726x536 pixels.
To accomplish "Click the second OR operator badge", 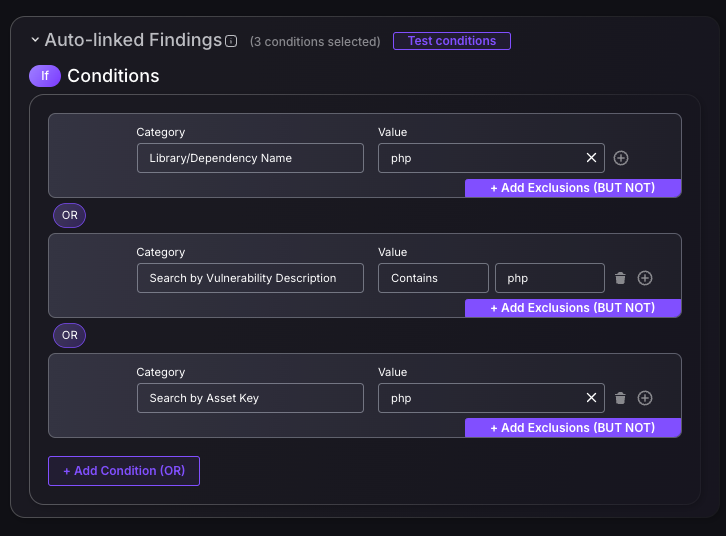I will coord(69,335).
